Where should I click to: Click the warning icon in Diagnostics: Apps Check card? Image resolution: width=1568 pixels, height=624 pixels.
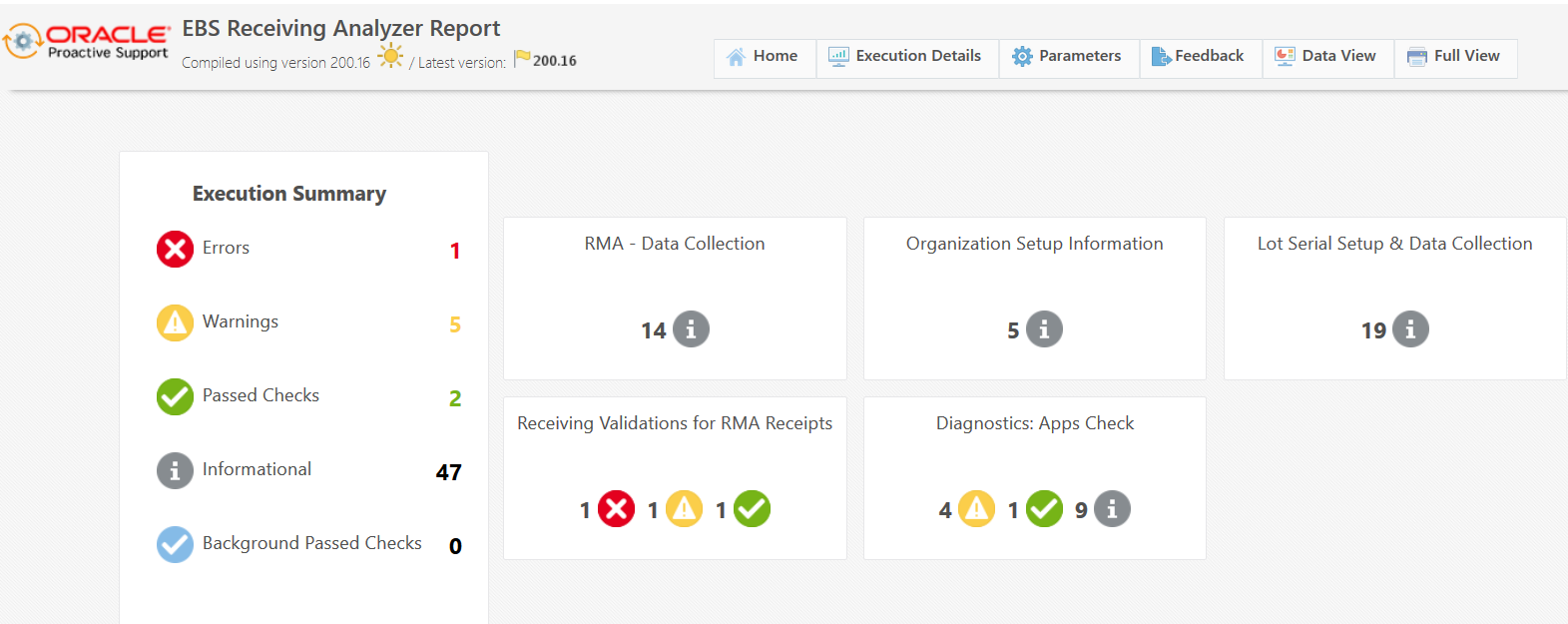click(x=976, y=509)
